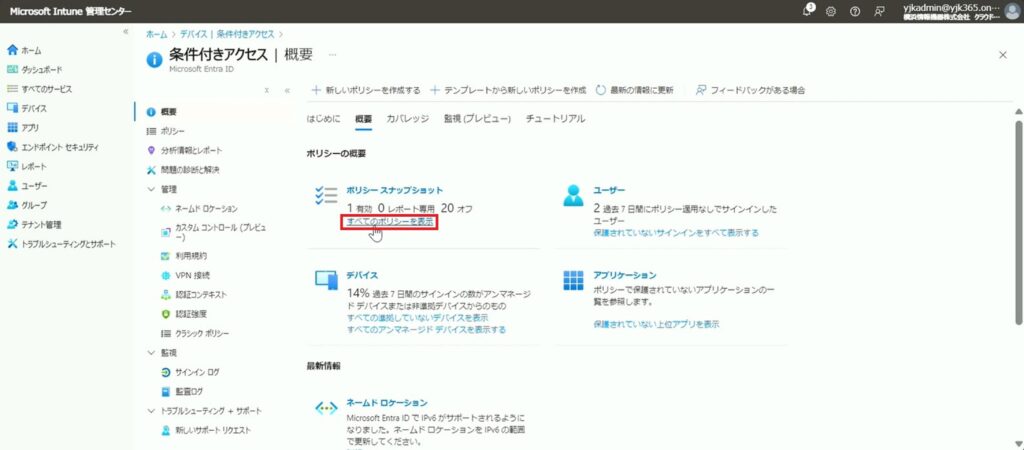This screenshot has width=1024, height=450.
Task: Click the user account avatar
Action: (1011, 11)
